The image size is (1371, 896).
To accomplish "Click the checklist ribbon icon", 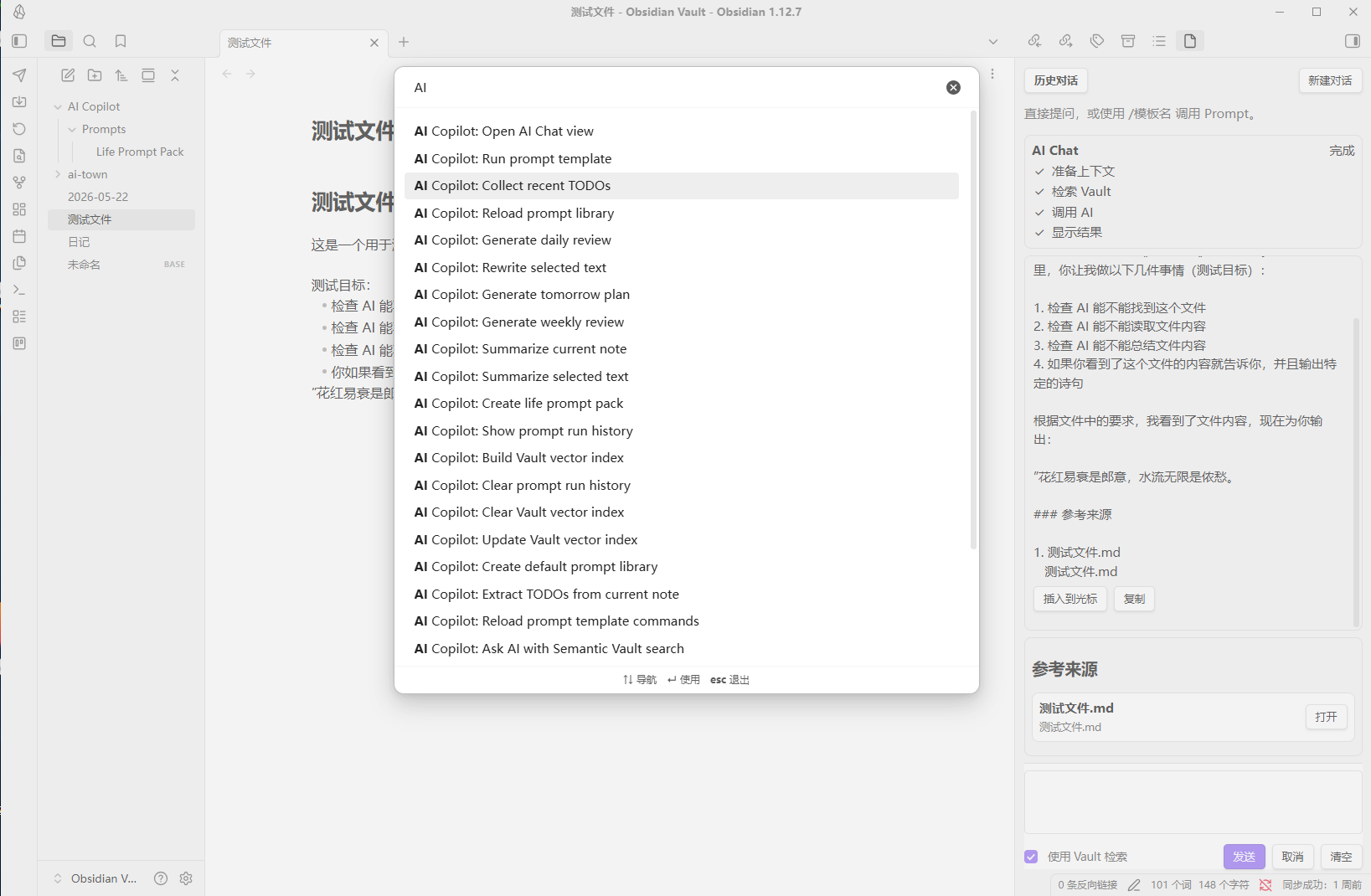I will 19,317.
